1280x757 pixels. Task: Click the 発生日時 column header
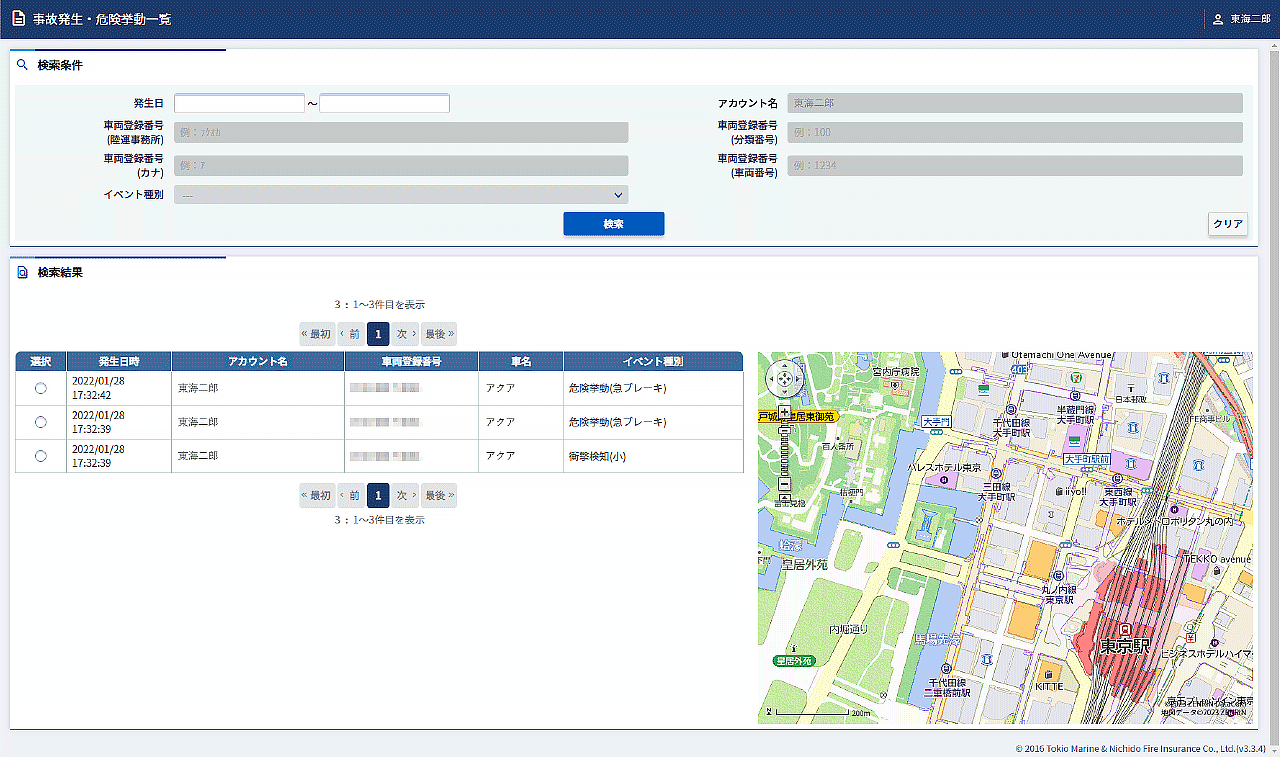pyautogui.click(x=119, y=361)
